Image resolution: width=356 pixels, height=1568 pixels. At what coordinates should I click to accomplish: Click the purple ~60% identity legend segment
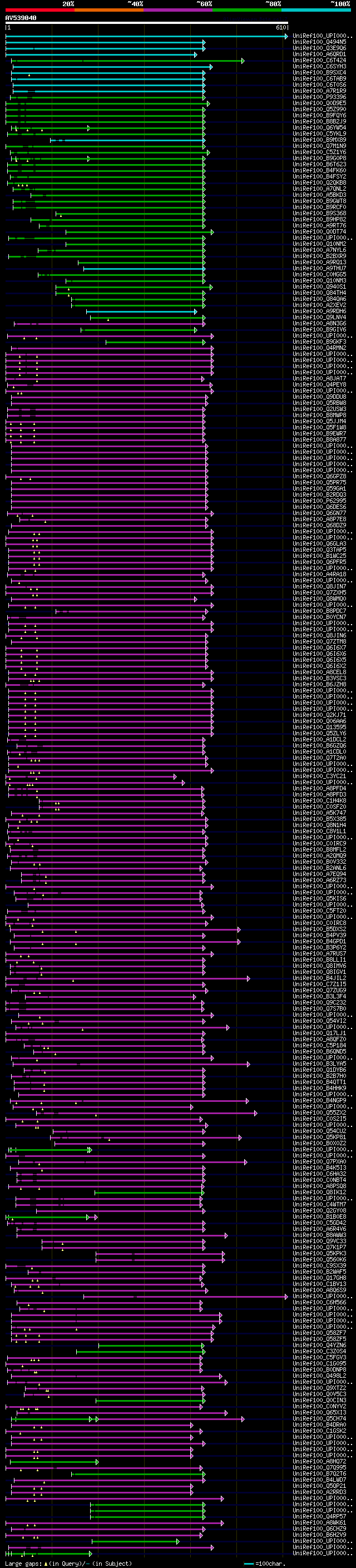pos(179,10)
